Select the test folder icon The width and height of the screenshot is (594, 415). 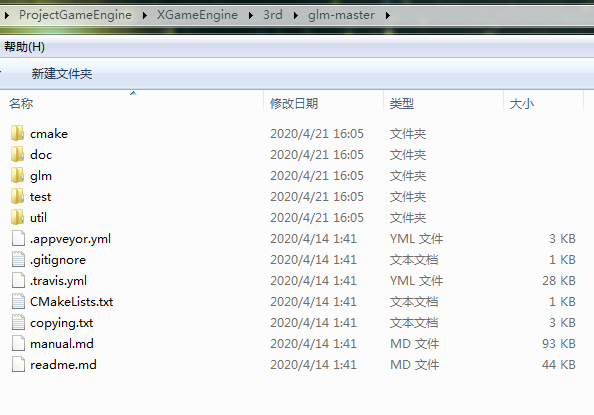pyautogui.click(x=17, y=196)
